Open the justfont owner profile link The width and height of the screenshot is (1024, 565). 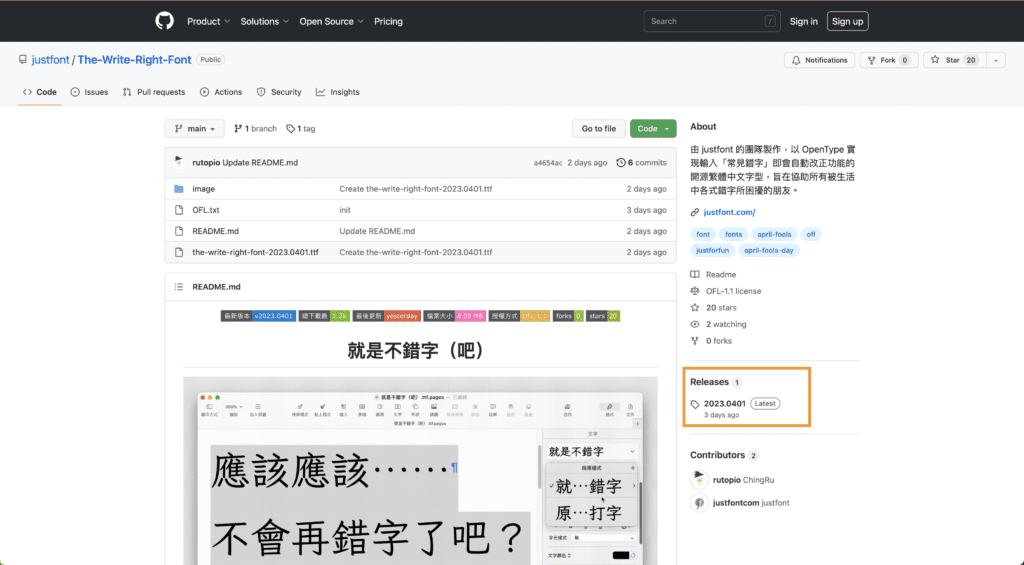coord(50,59)
